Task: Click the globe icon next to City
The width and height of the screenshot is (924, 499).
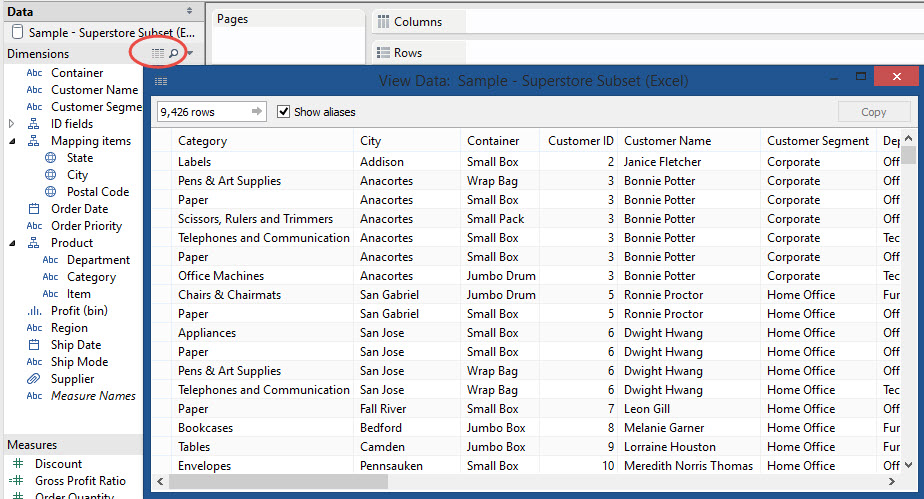Action: coord(51,175)
